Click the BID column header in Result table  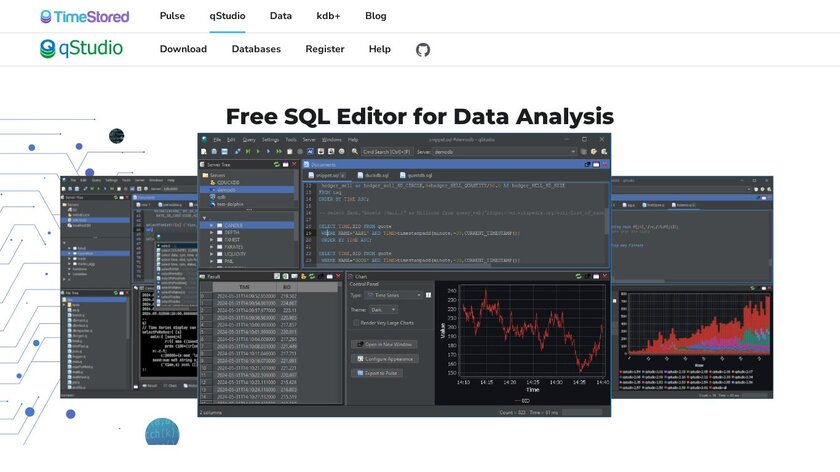point(287,288)
